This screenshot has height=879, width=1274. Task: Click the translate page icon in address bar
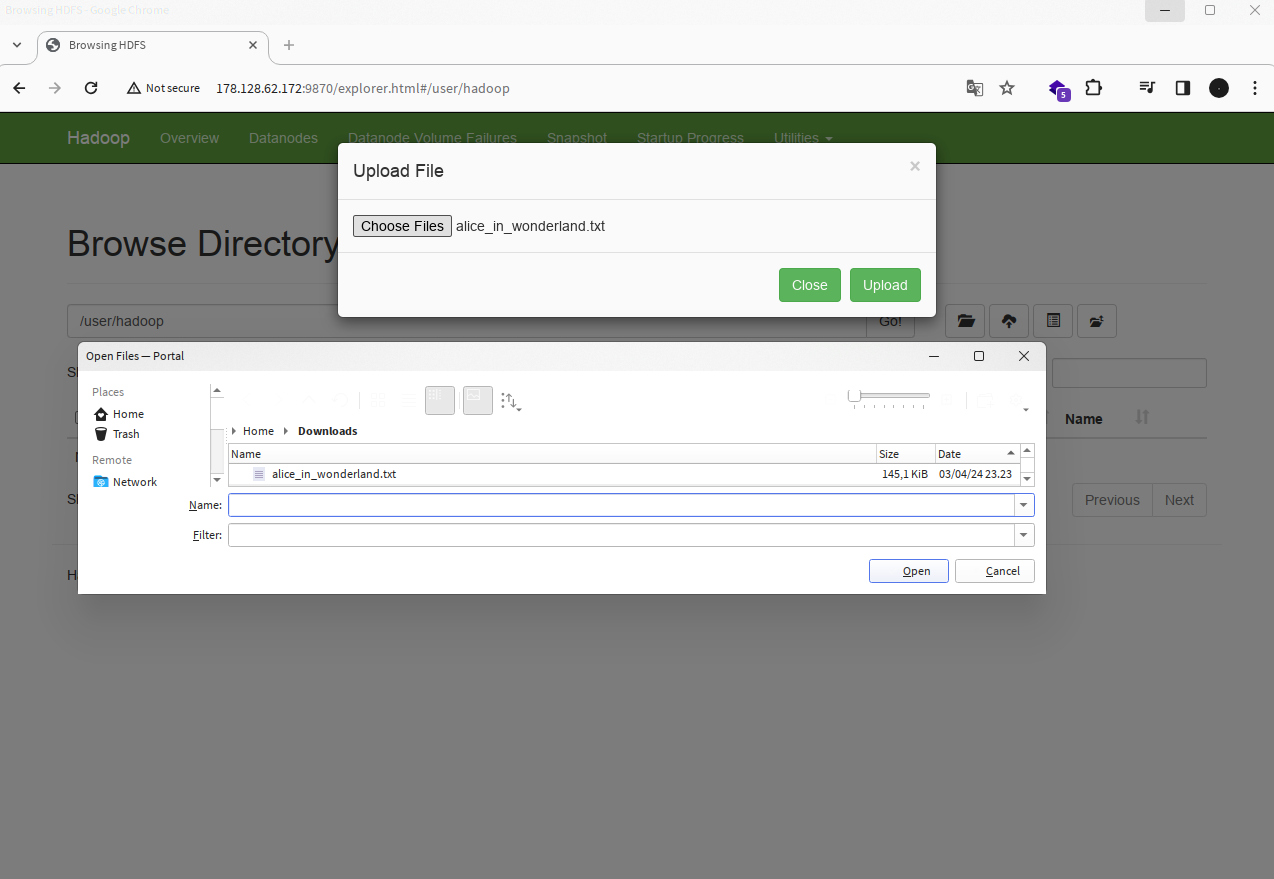[974, 88]
